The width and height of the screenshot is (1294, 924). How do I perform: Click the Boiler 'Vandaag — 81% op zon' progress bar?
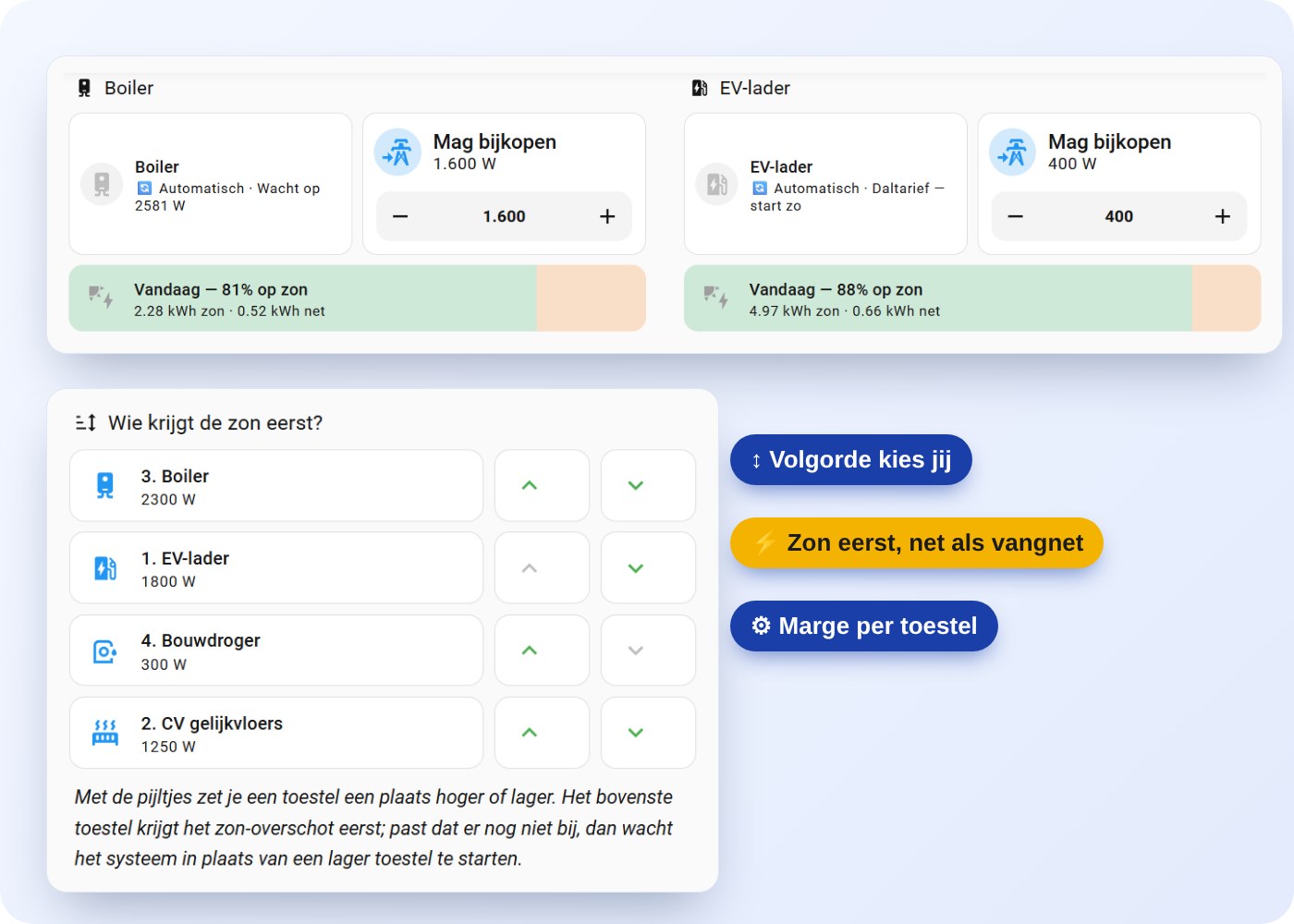(x=358, y=298)
